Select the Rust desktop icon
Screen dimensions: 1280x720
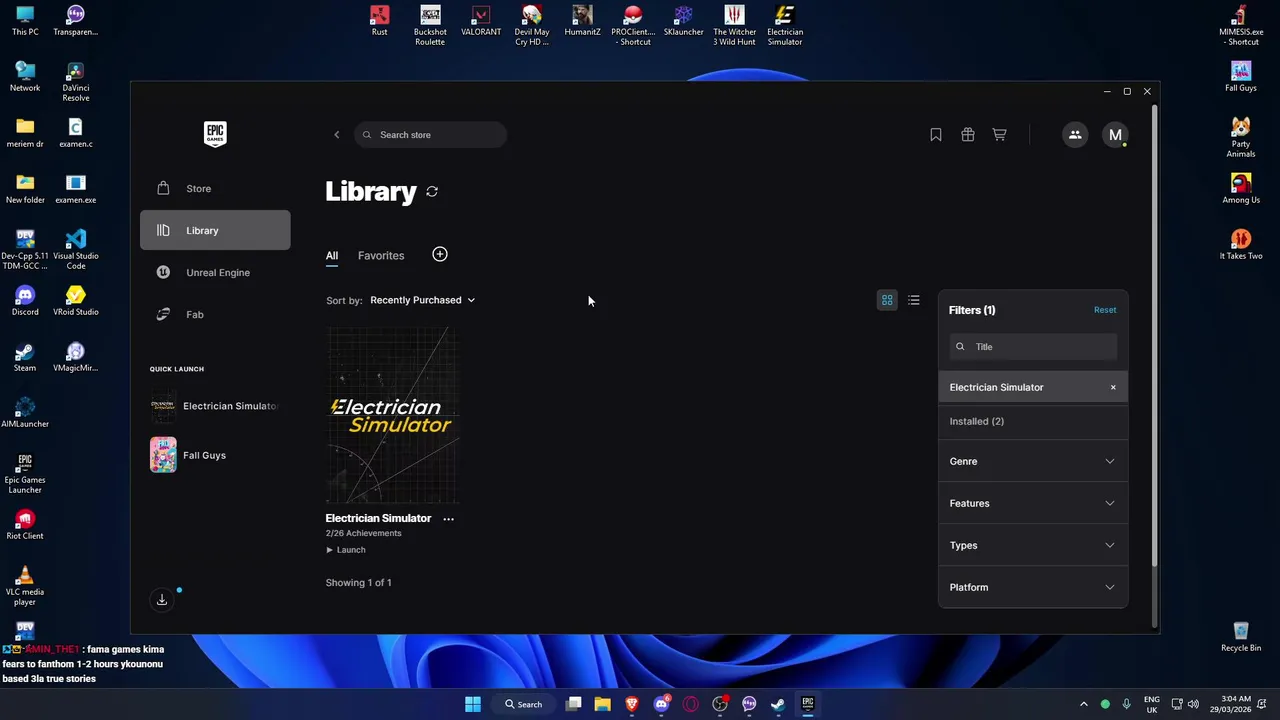pos(379,22)
